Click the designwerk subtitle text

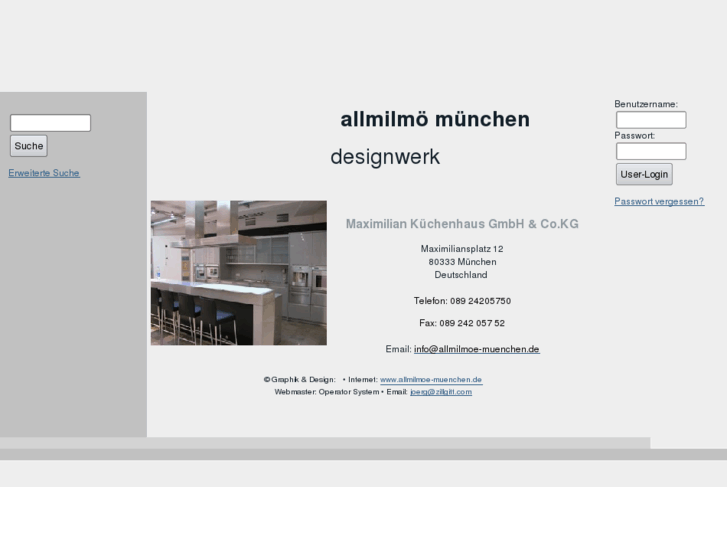click(x=385, y=157)
